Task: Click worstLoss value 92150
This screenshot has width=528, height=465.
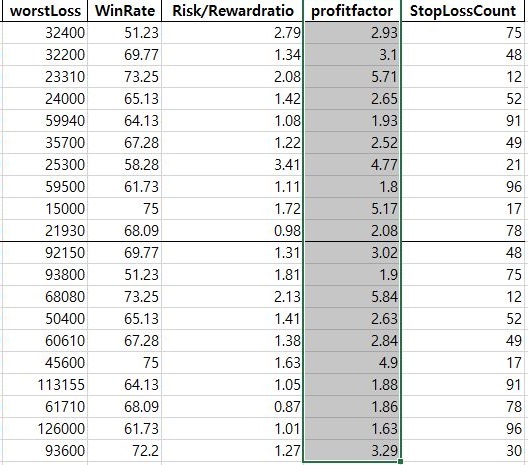Action: click(x=45, y=253)
